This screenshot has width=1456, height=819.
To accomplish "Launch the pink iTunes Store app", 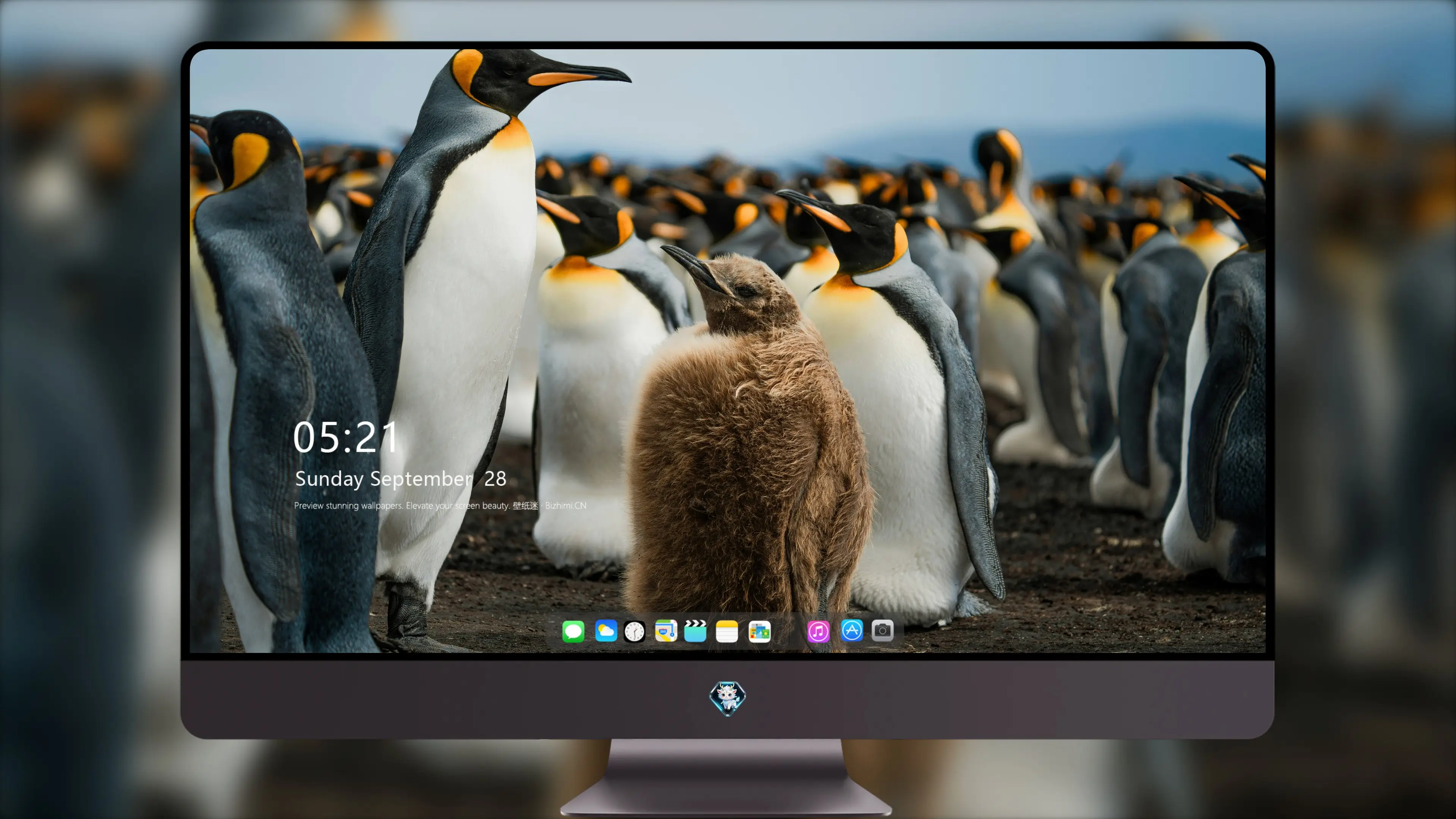I will click(819, 631).
